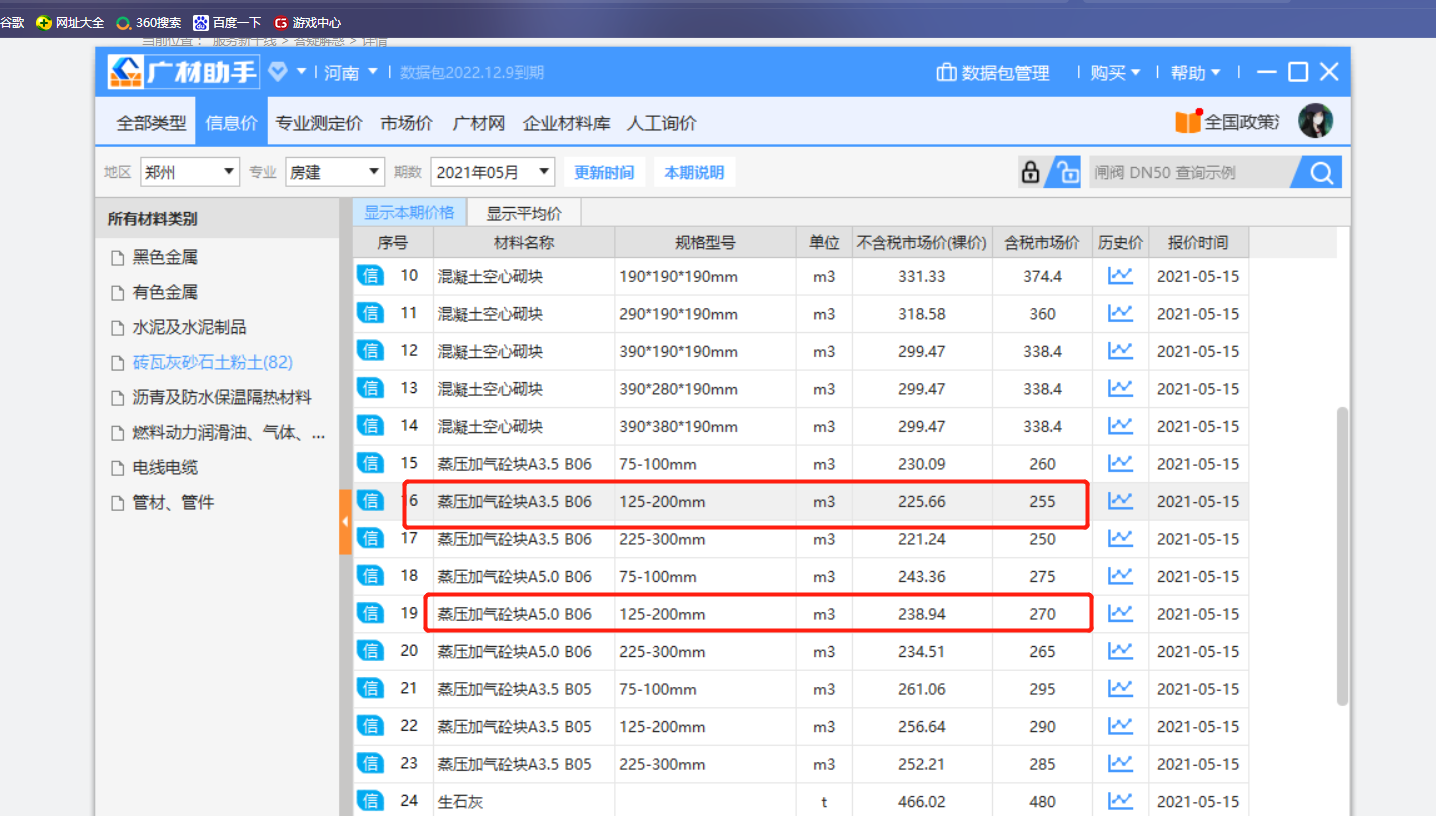The image size is (1436, 816).
Task: Switch to 信息价 tab
Action: (231, 123)
